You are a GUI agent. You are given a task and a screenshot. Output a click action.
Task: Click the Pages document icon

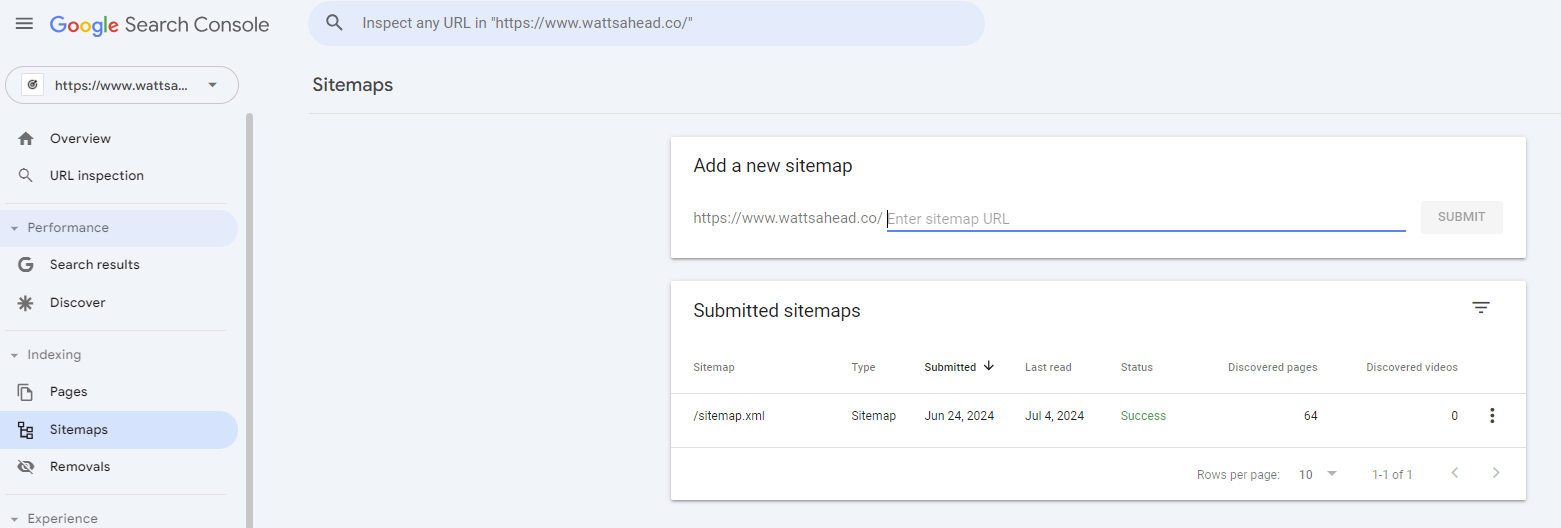[x=26, y=392]
